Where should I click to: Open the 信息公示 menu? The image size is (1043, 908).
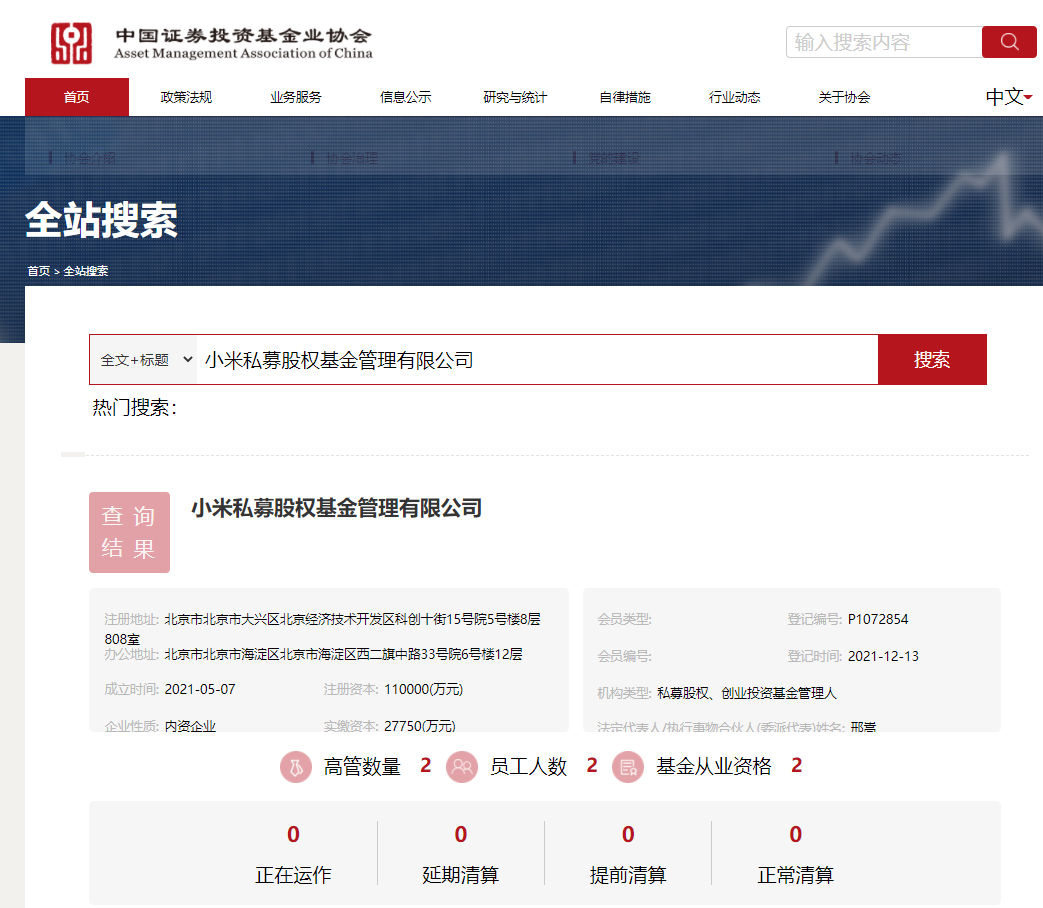[406, 97]
